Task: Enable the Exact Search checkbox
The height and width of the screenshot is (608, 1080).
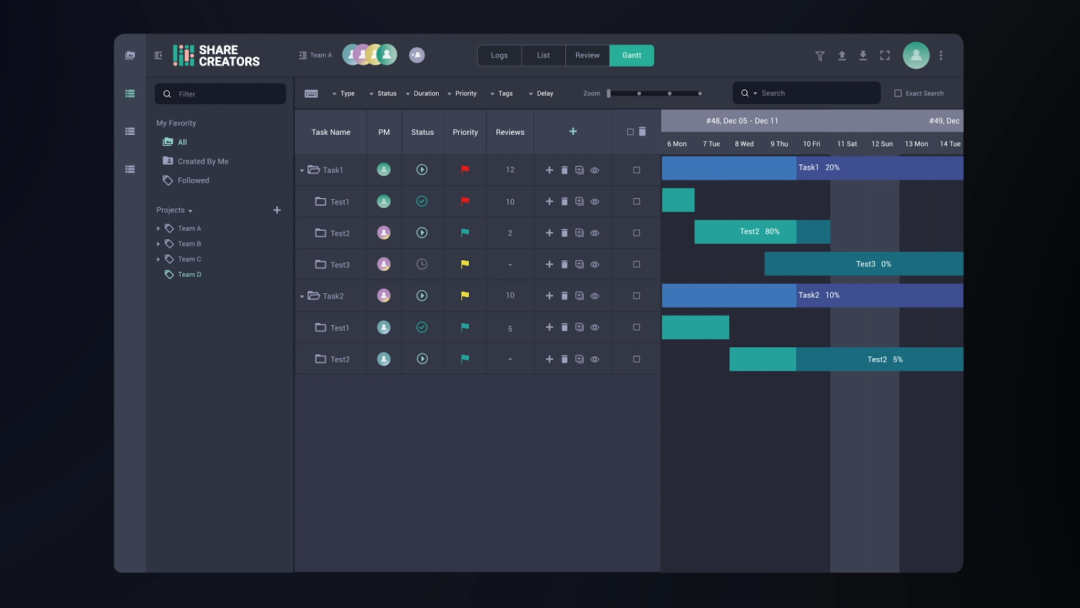Action: [x=897, y=94]
